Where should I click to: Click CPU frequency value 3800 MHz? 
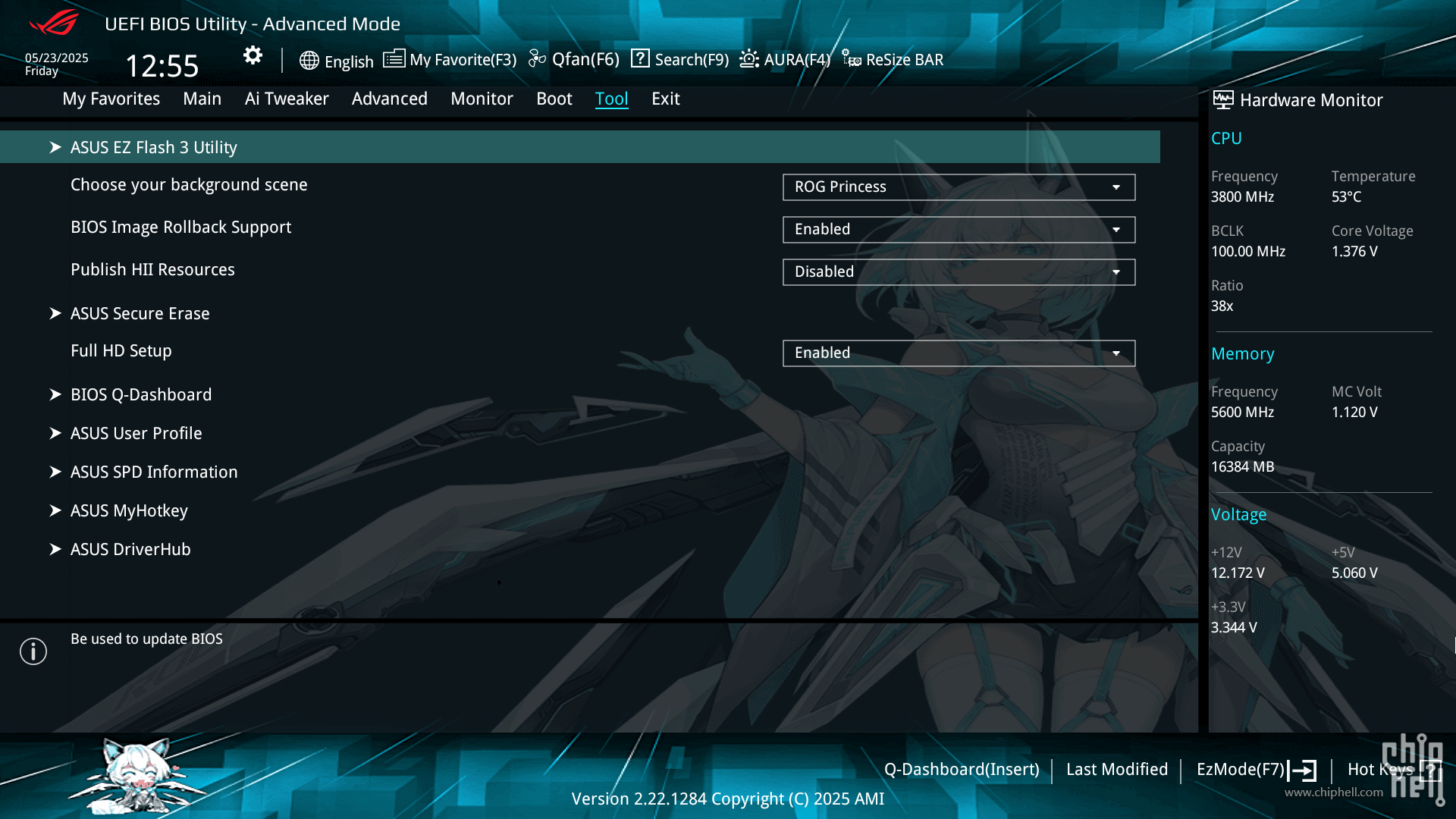pyautogui.click(x=1242, y=196)
